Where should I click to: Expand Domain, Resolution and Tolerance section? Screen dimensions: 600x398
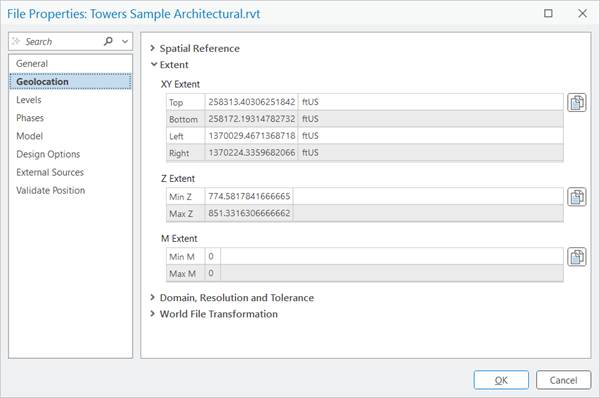[152, 297]
